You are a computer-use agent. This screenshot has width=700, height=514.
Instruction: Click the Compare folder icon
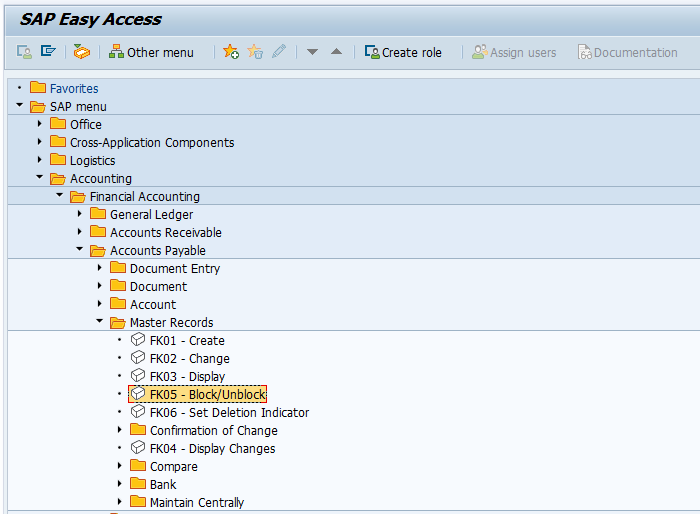pos(138,465)
